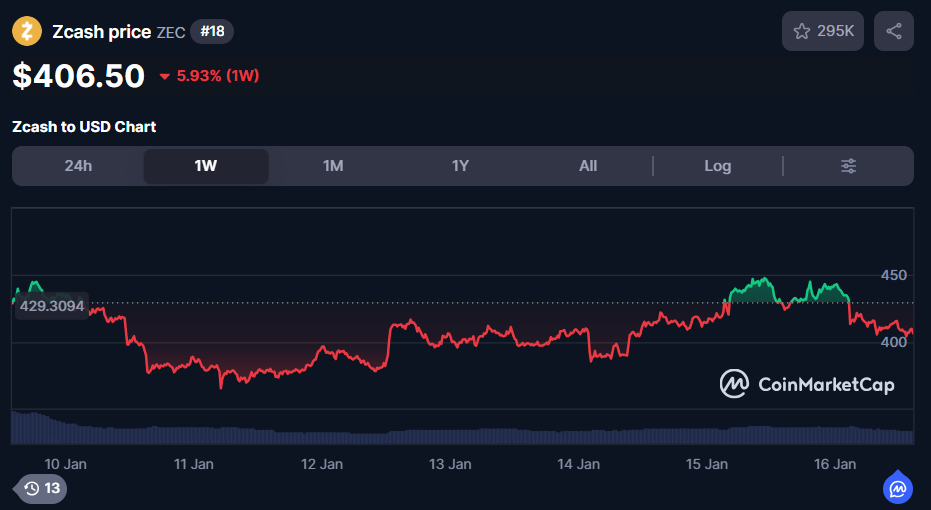Click the 15 Jan date label

(x=707, y=464)
